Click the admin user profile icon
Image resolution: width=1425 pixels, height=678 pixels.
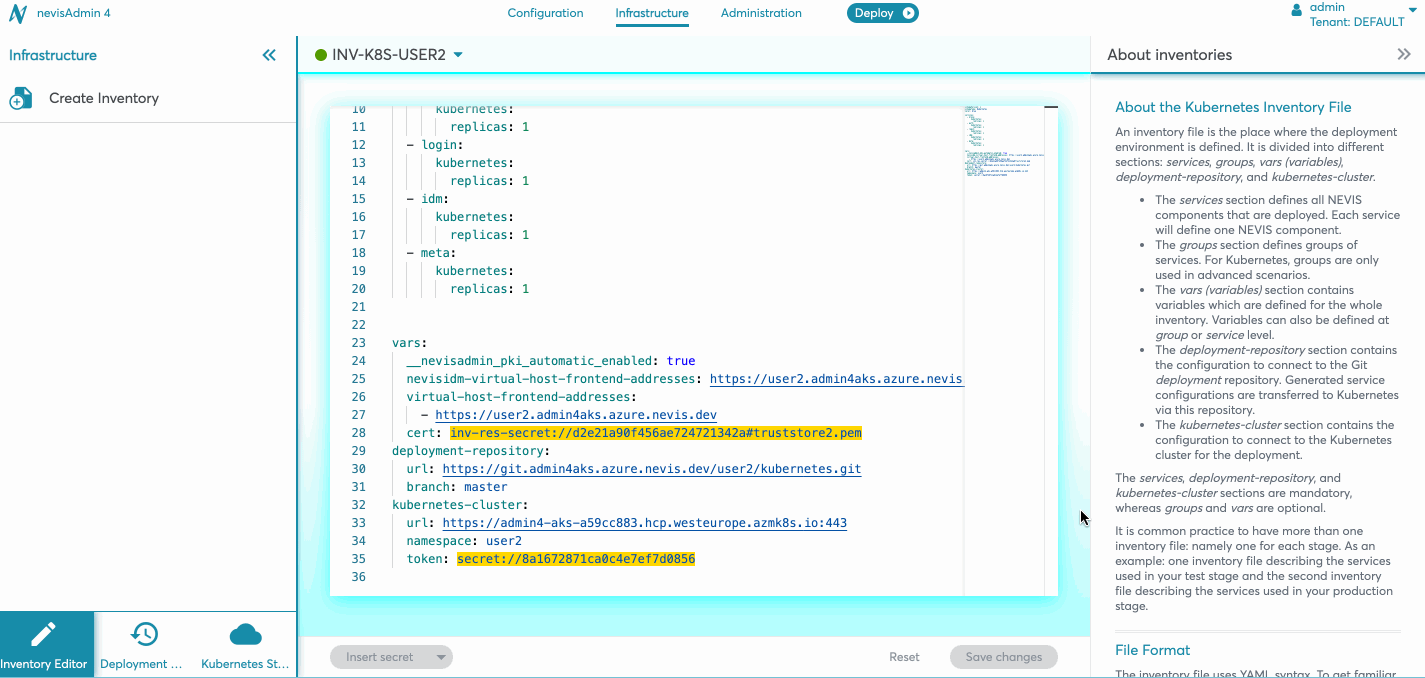click(1297, 10)
